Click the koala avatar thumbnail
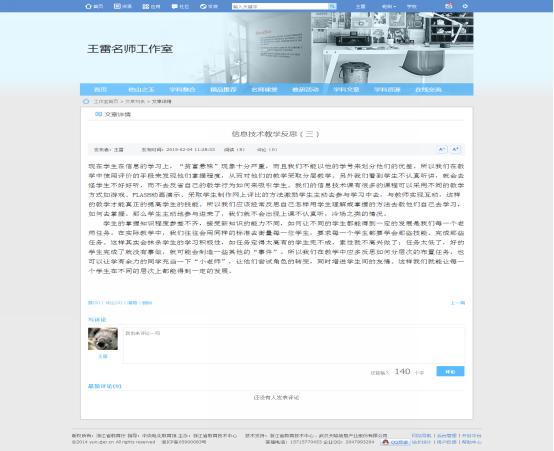The image size is (554, 451). 103,339
